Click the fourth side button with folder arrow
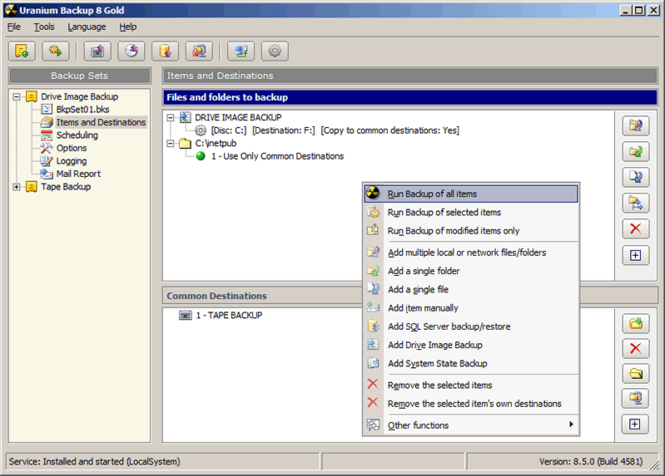The height and width of the screenshot is (476, 665). pyautogui.click(x=635, y=203)
